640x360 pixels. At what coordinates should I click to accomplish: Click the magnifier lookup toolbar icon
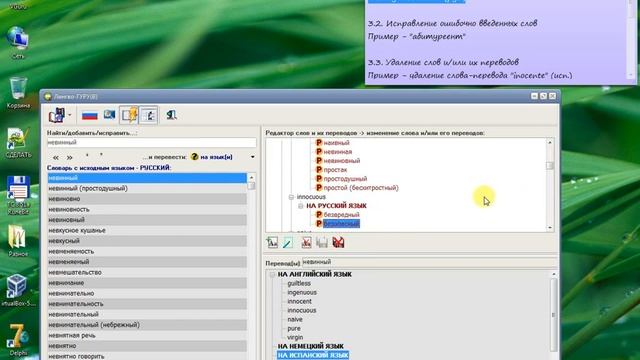[109, 115]
